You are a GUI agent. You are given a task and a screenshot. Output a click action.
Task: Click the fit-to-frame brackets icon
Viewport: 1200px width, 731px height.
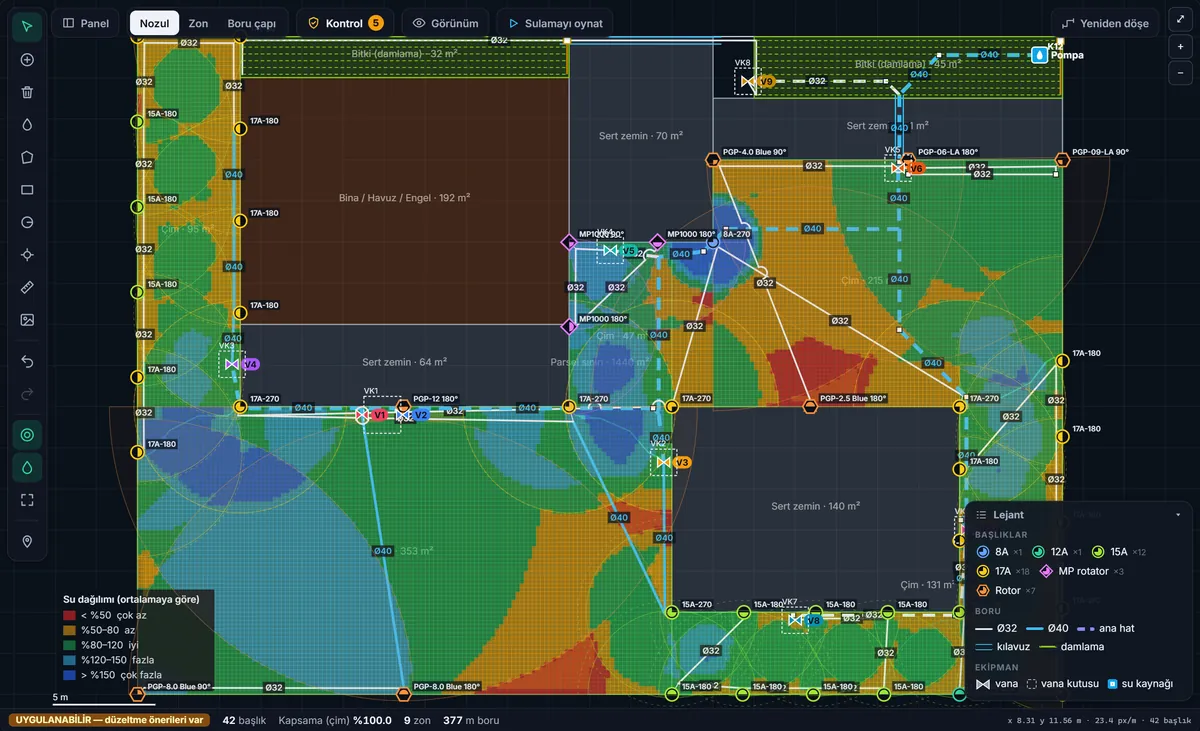(x=27, y=499)
